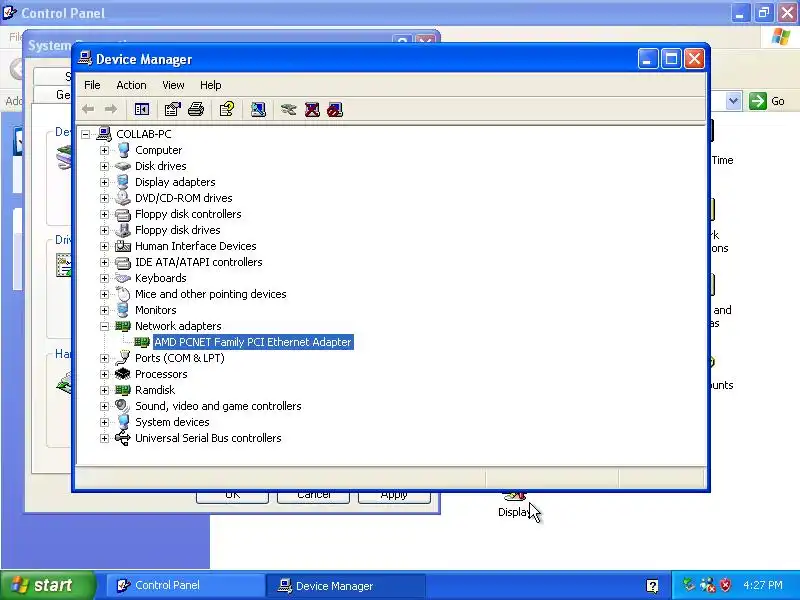
Task: Expand the Display adapters node
Action: (105, 182)
